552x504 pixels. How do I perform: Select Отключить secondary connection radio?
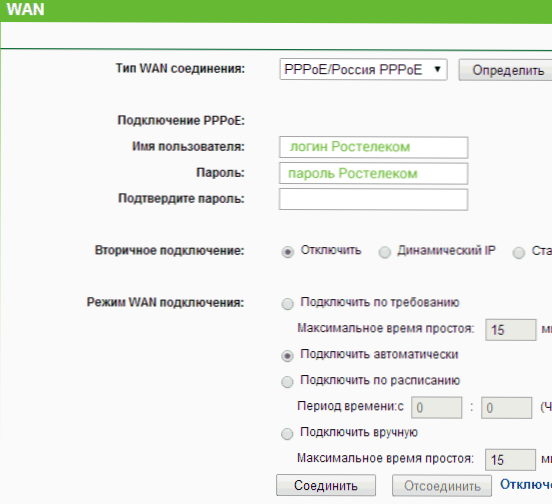(288, 252)
